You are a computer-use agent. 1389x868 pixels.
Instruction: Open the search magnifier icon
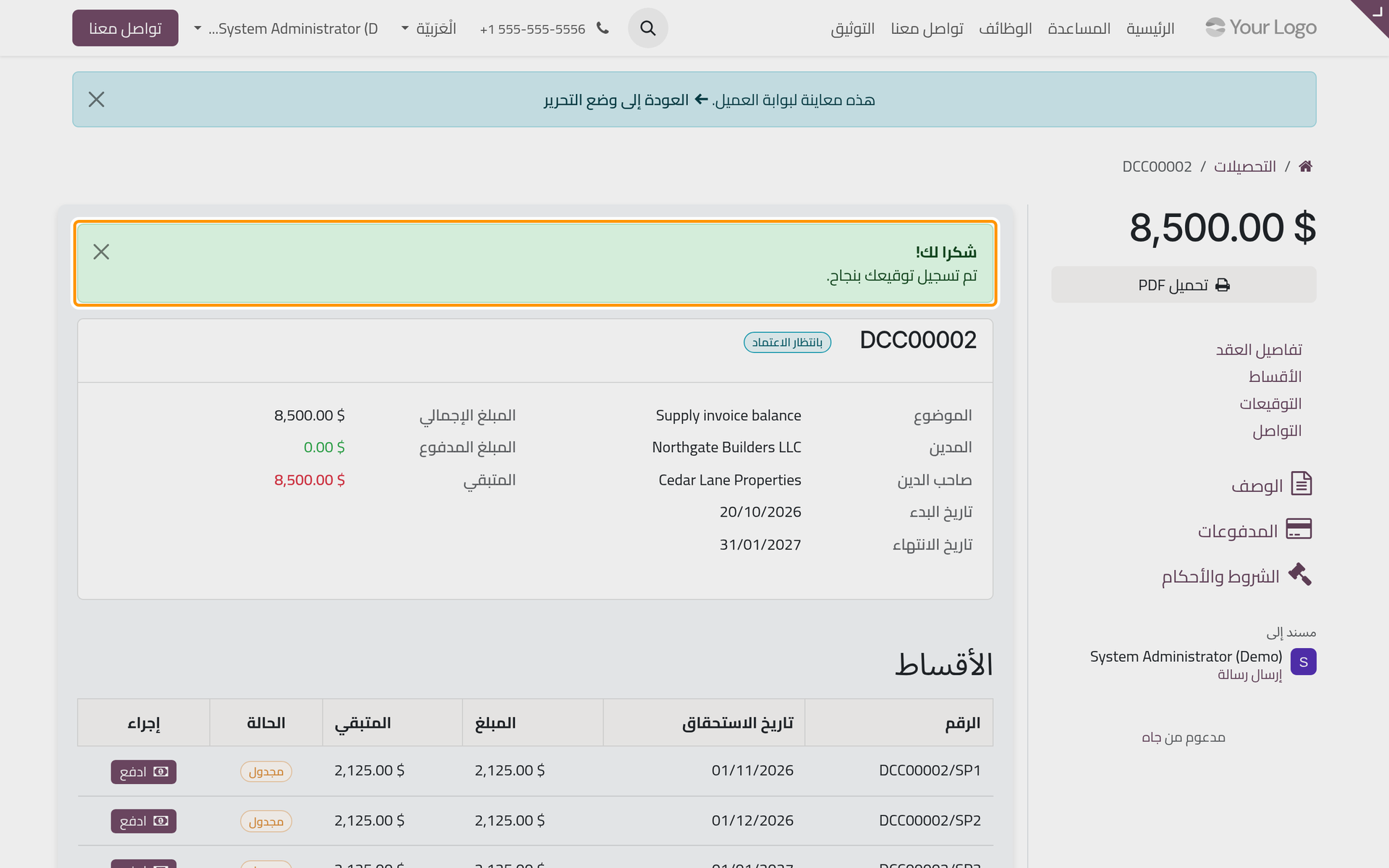[x=647, y=28]
